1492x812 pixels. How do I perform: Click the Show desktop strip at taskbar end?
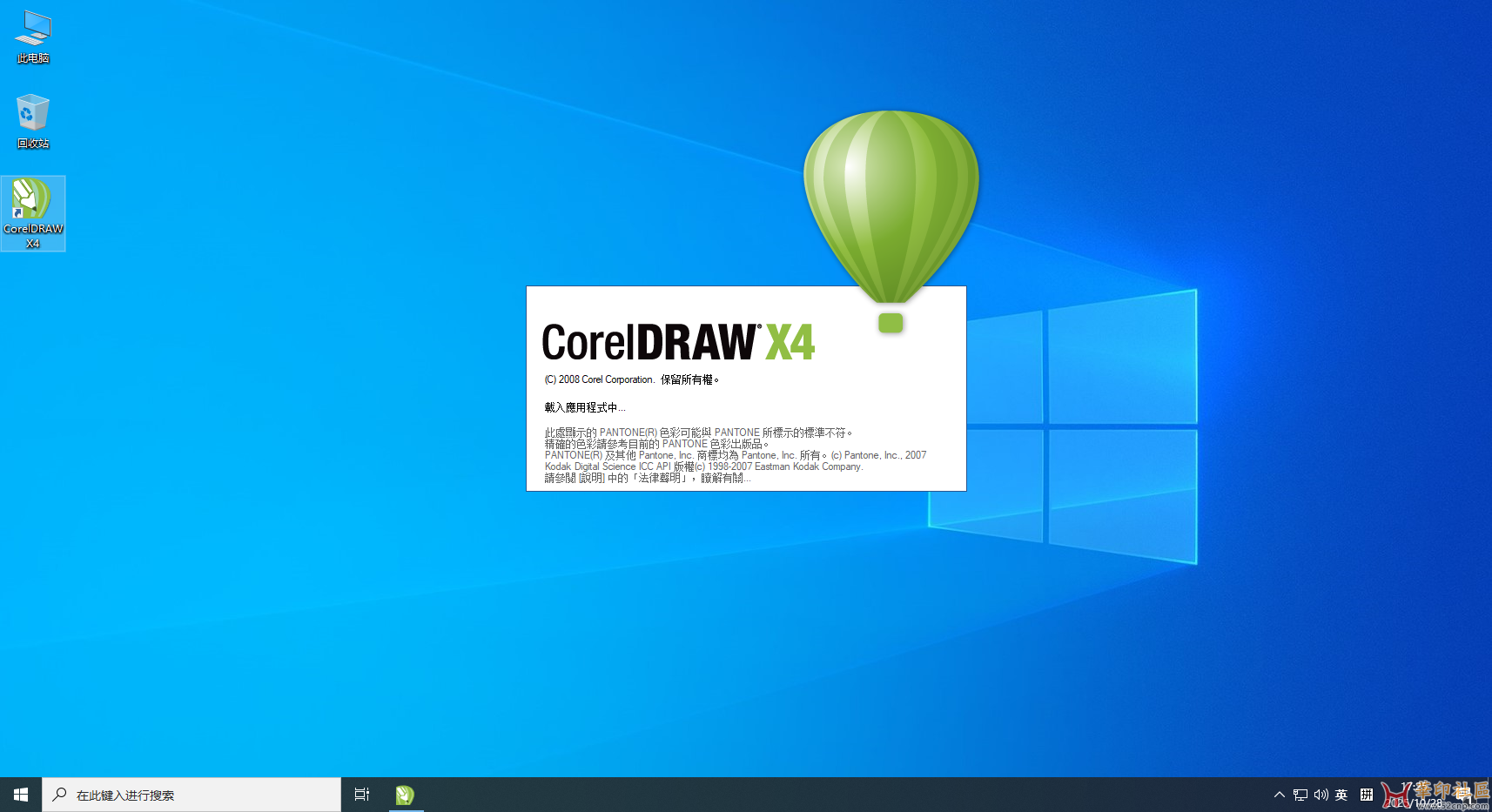[x=1490, y=795]
